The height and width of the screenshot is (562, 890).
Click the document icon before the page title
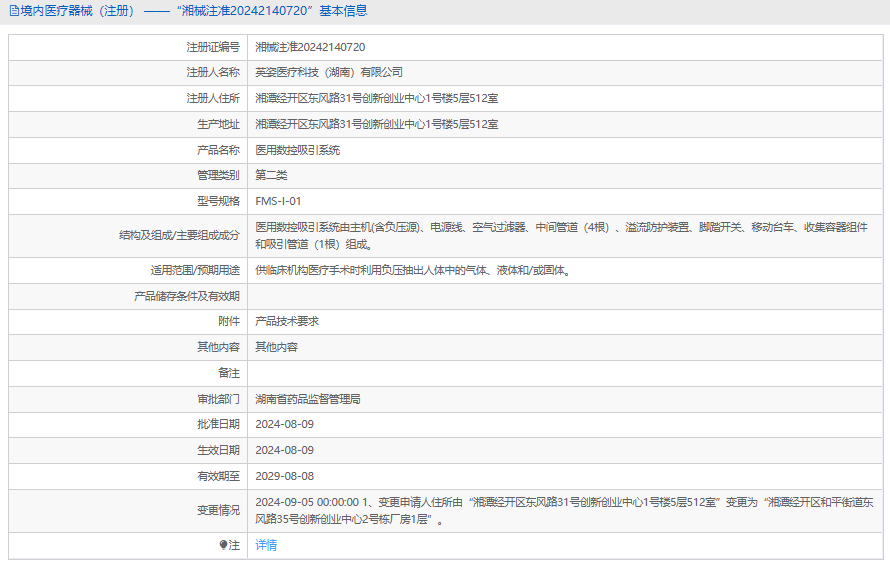[14, 11]
